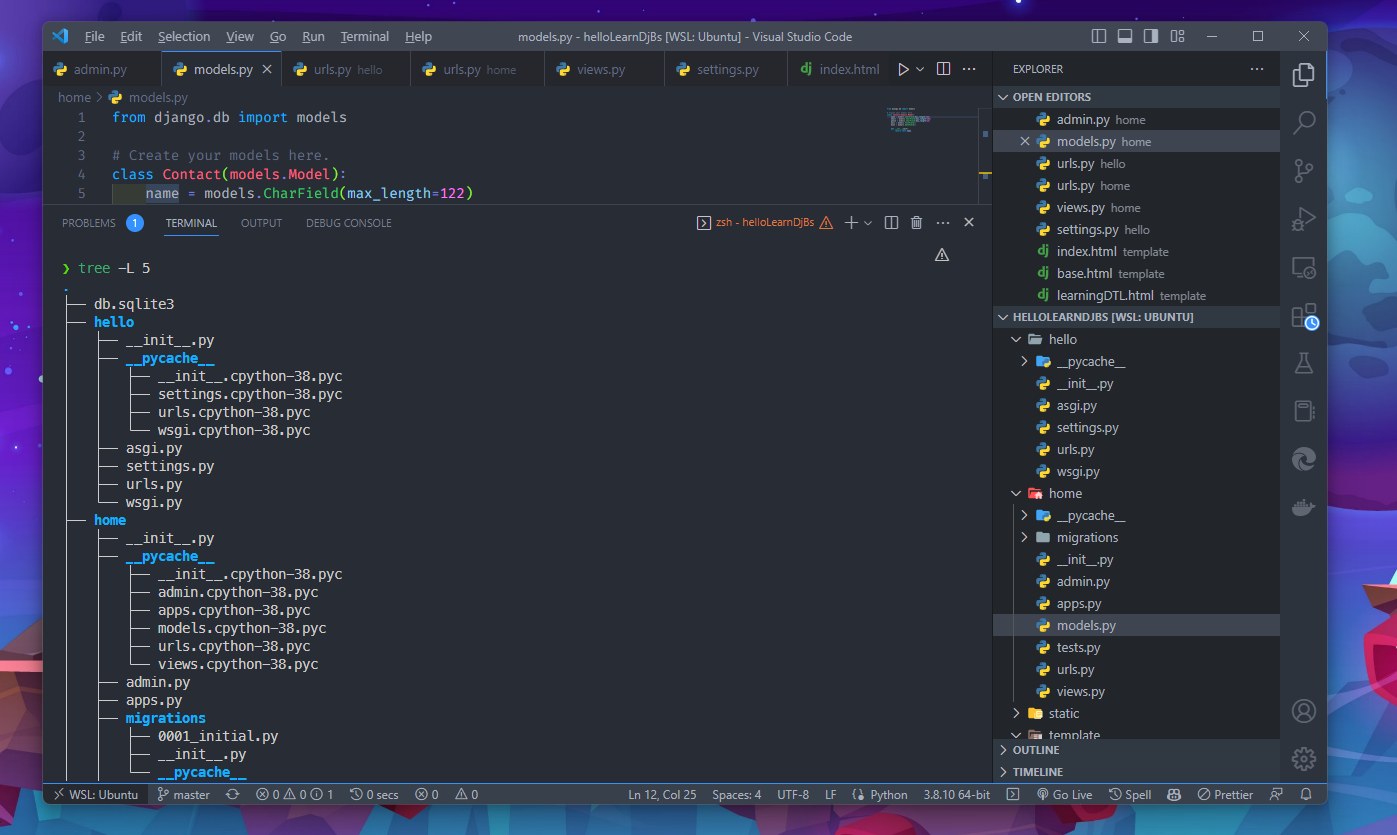Switch to the views.py tab
1397x835 pixels.
[x=602, y=69]
